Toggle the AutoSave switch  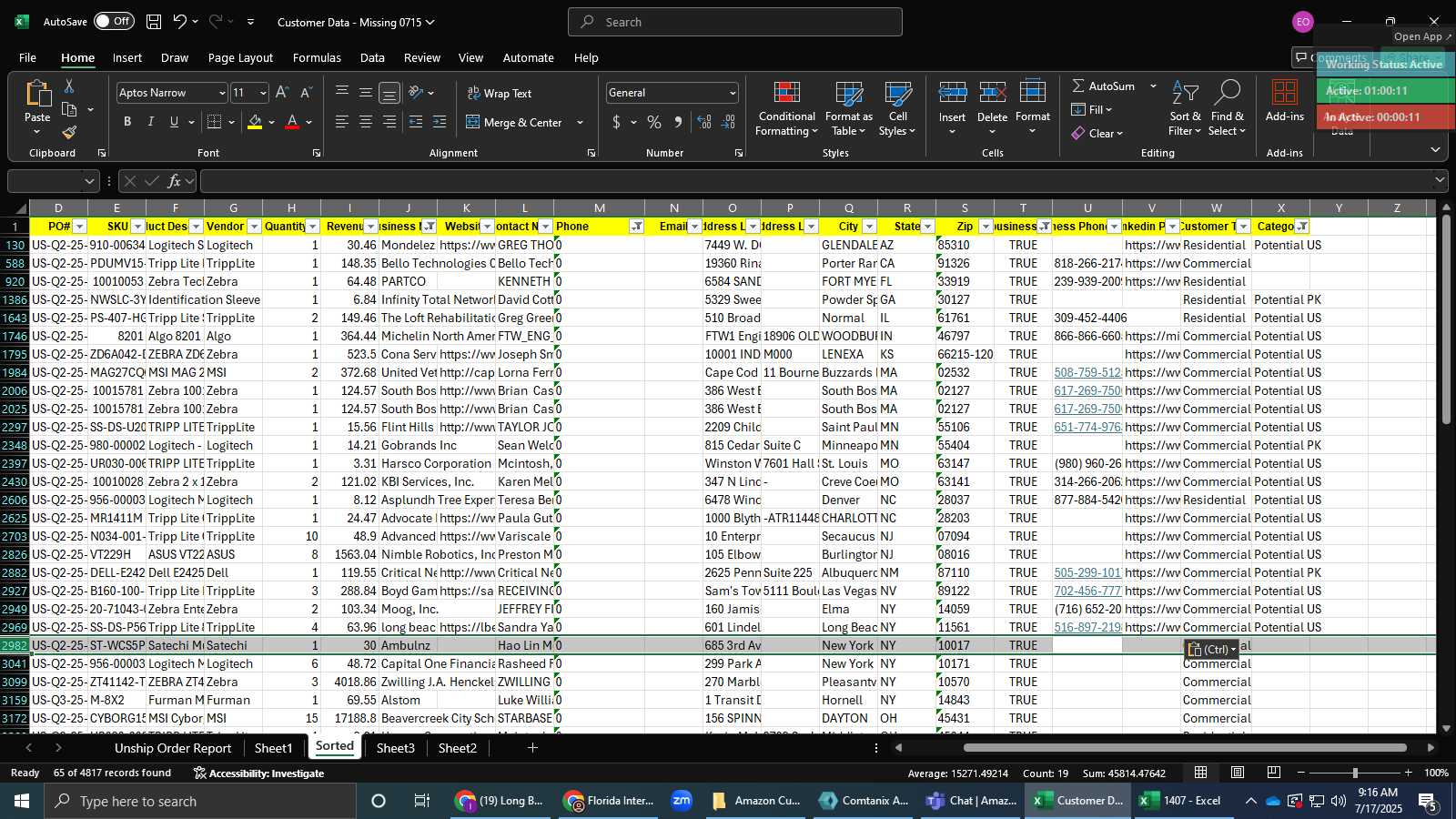(x=114, y=21)
